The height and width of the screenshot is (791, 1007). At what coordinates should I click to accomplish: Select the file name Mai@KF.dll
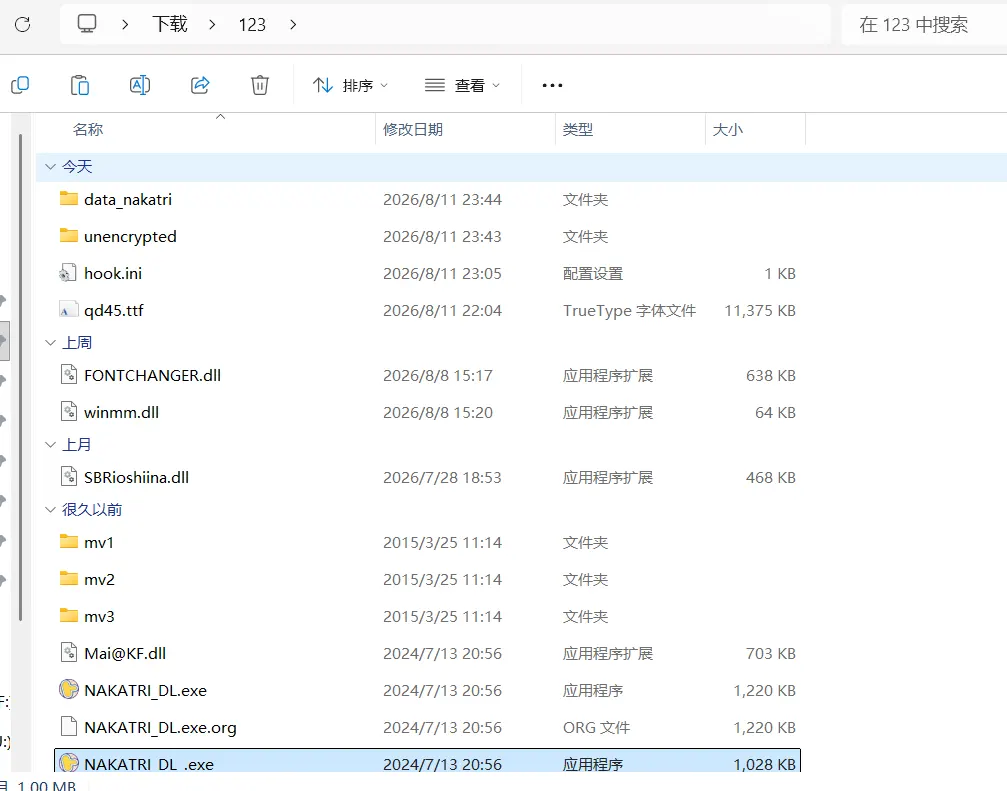tap(125, 654)
